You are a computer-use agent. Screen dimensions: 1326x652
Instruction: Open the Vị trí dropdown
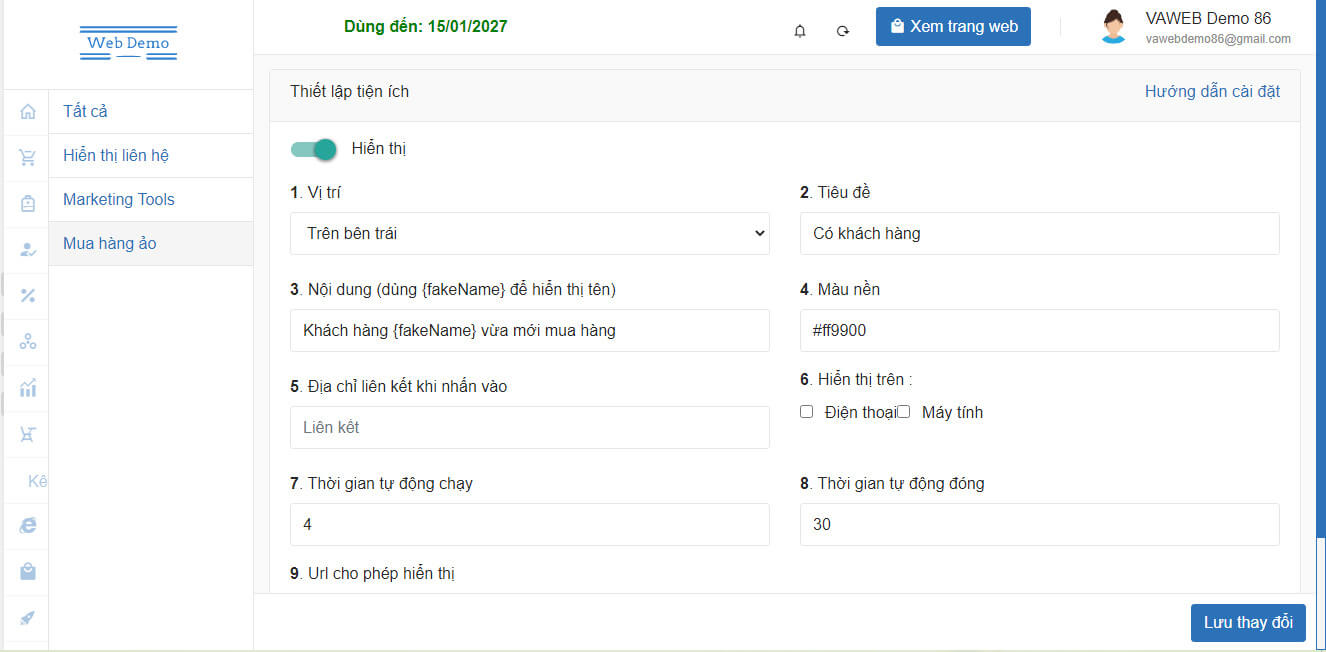(530, 233)
